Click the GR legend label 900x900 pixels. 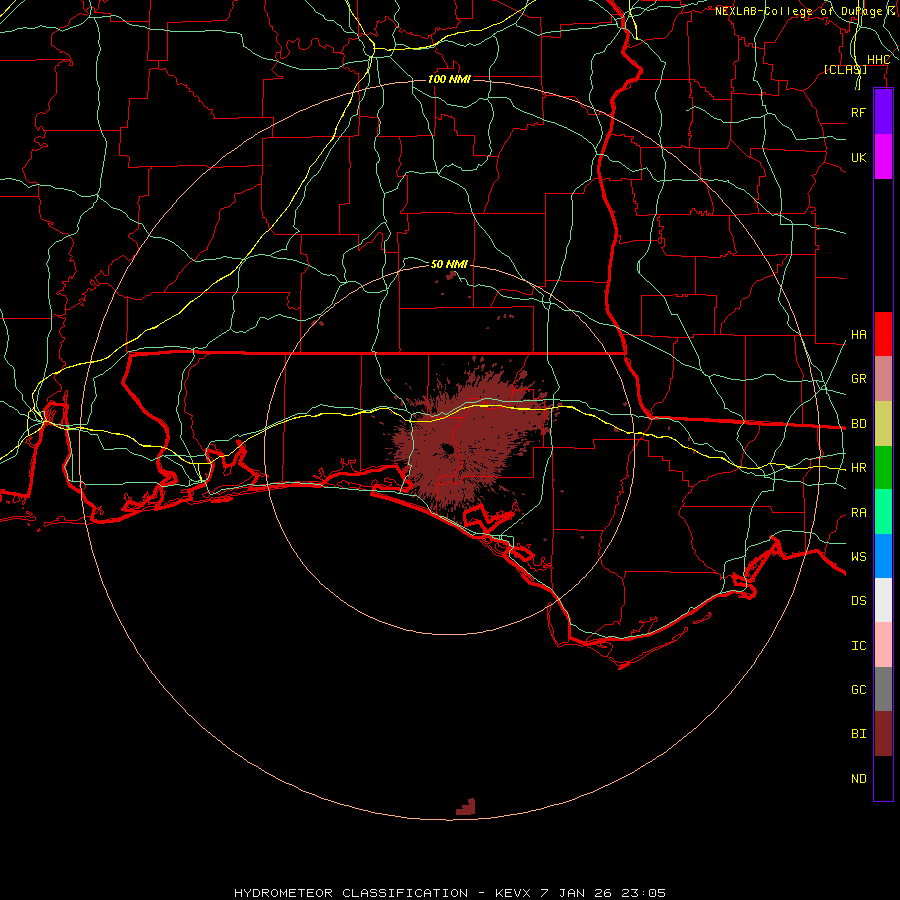[x=858, y=379]
